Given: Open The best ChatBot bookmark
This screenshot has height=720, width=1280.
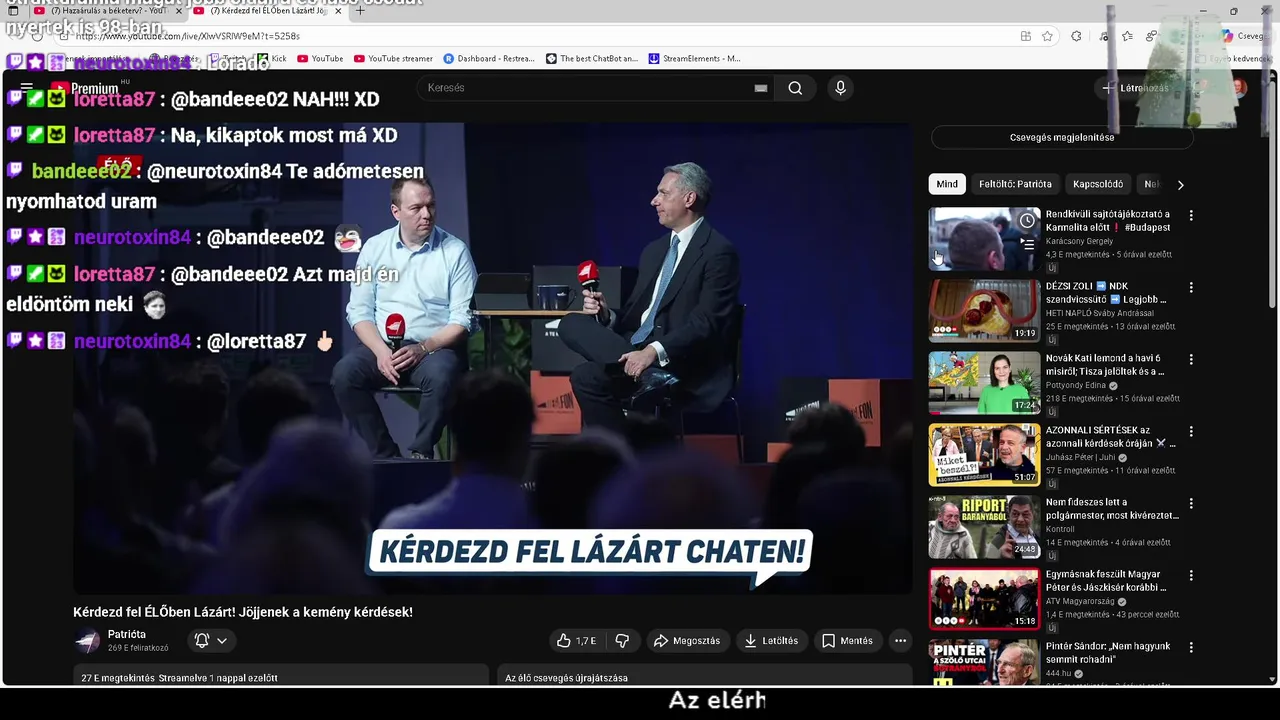Looking at the screenshot, I should pos(592,59).
